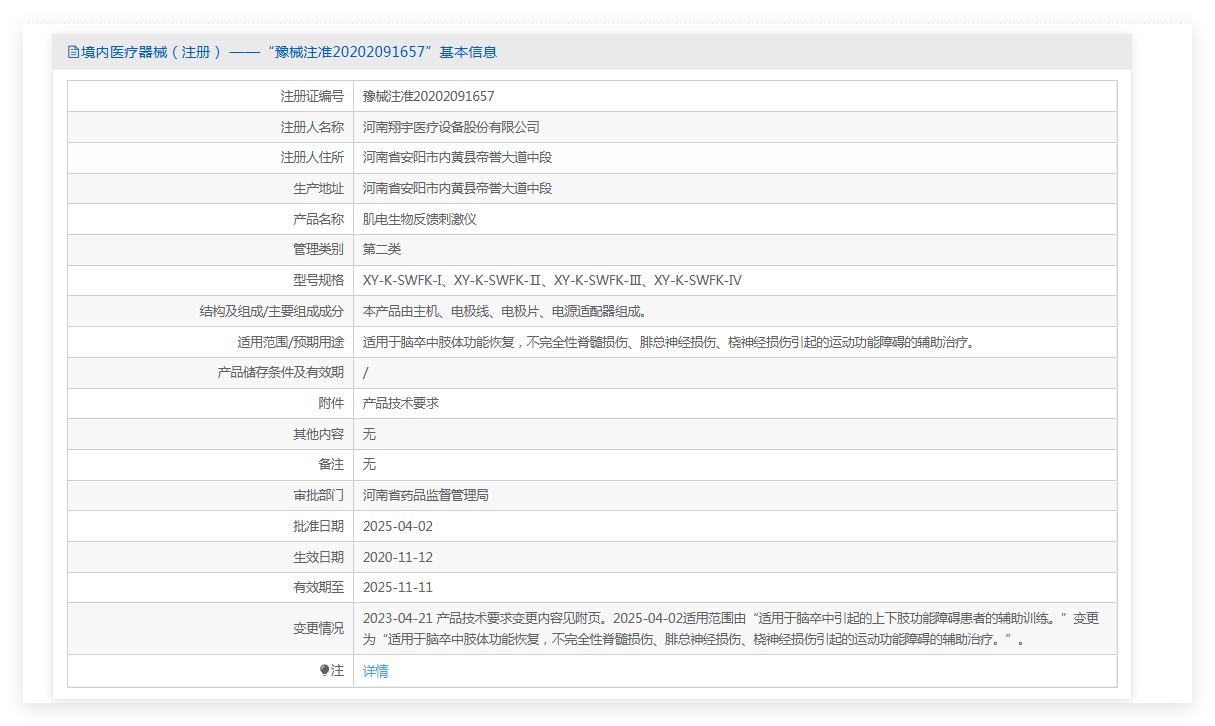Click registrant name 河南翔宇医疗设备股份有限公司
The height and width of the screenshot is (726, 1215).
click(x=451, y=127)
